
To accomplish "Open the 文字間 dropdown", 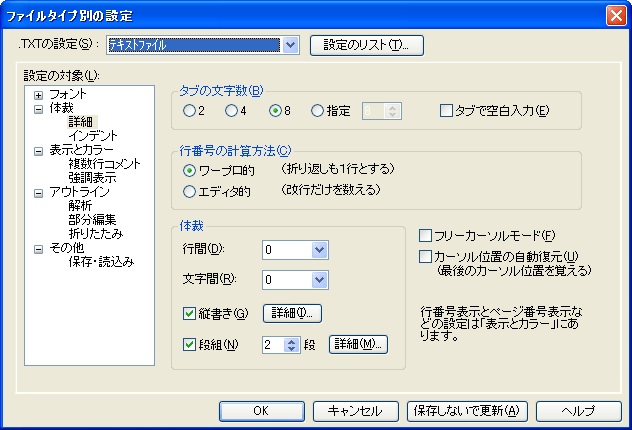I will click(319, 280).
